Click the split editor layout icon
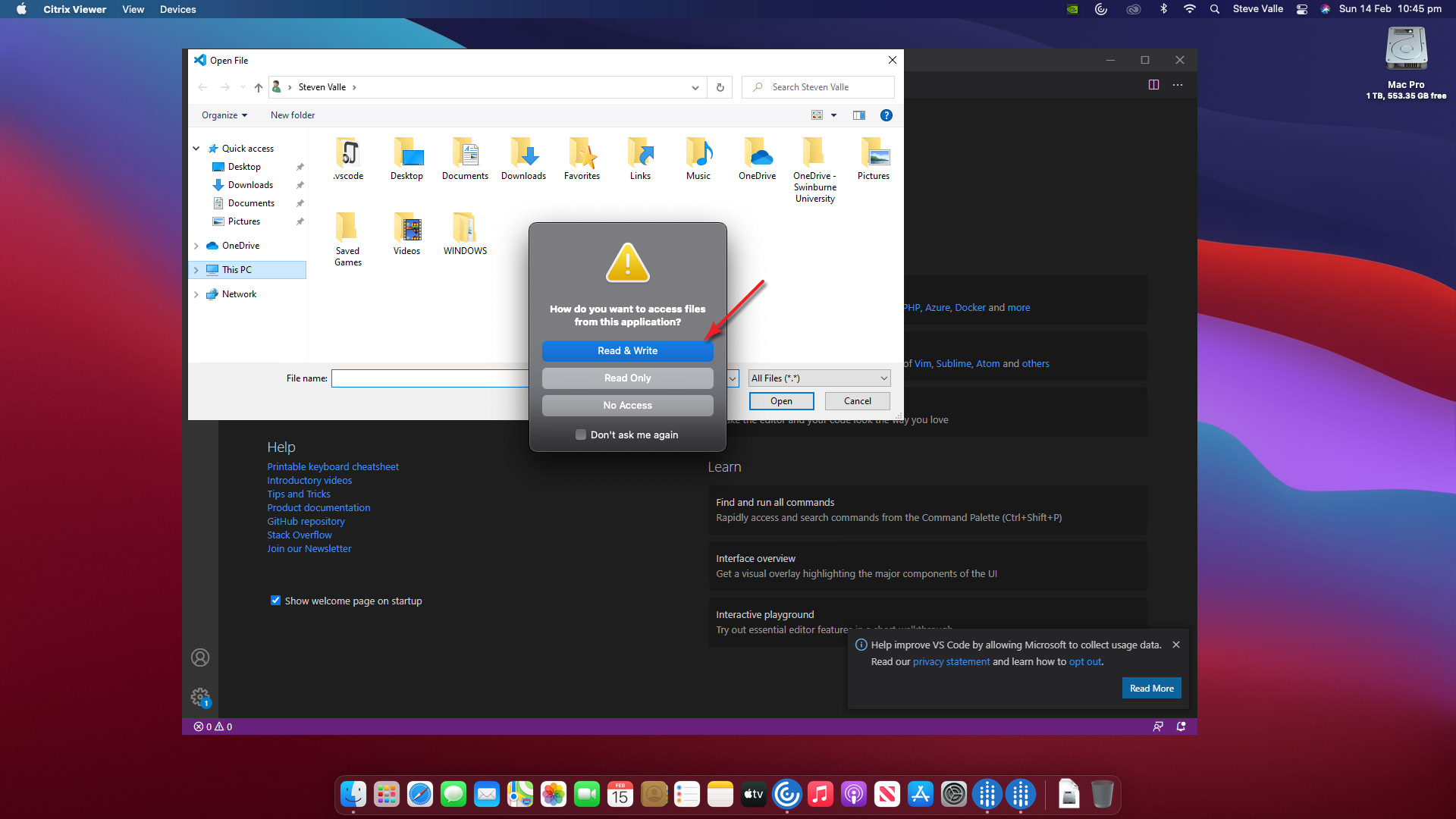This screenshot has height=819, width=1456. 1153,85
